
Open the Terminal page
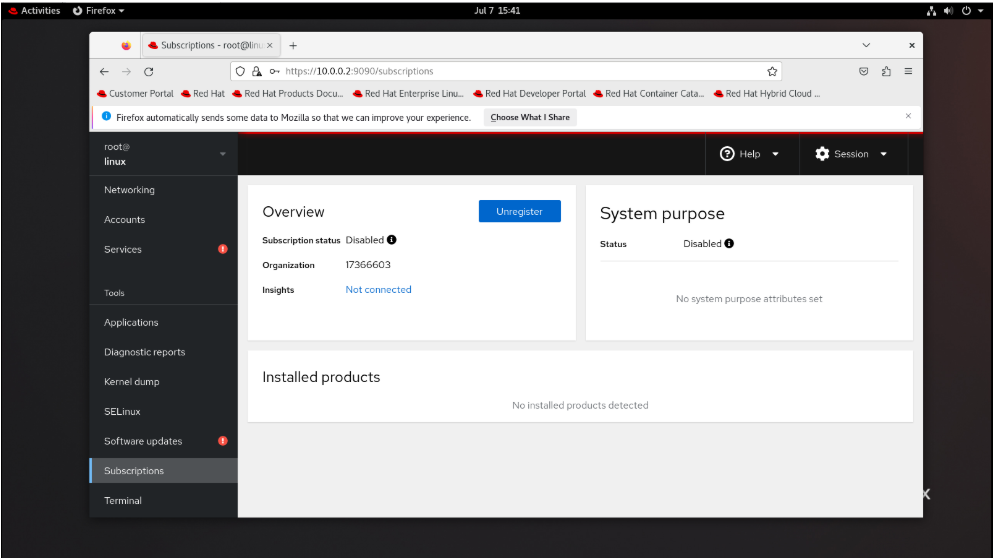click(x=123, y=501)
